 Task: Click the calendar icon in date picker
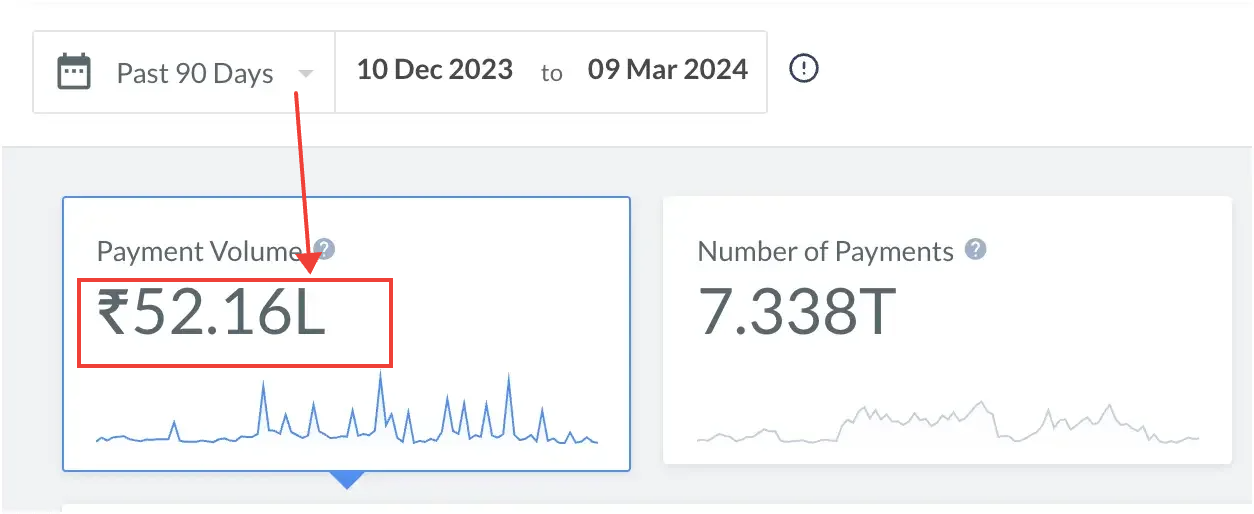pos(74,72)
